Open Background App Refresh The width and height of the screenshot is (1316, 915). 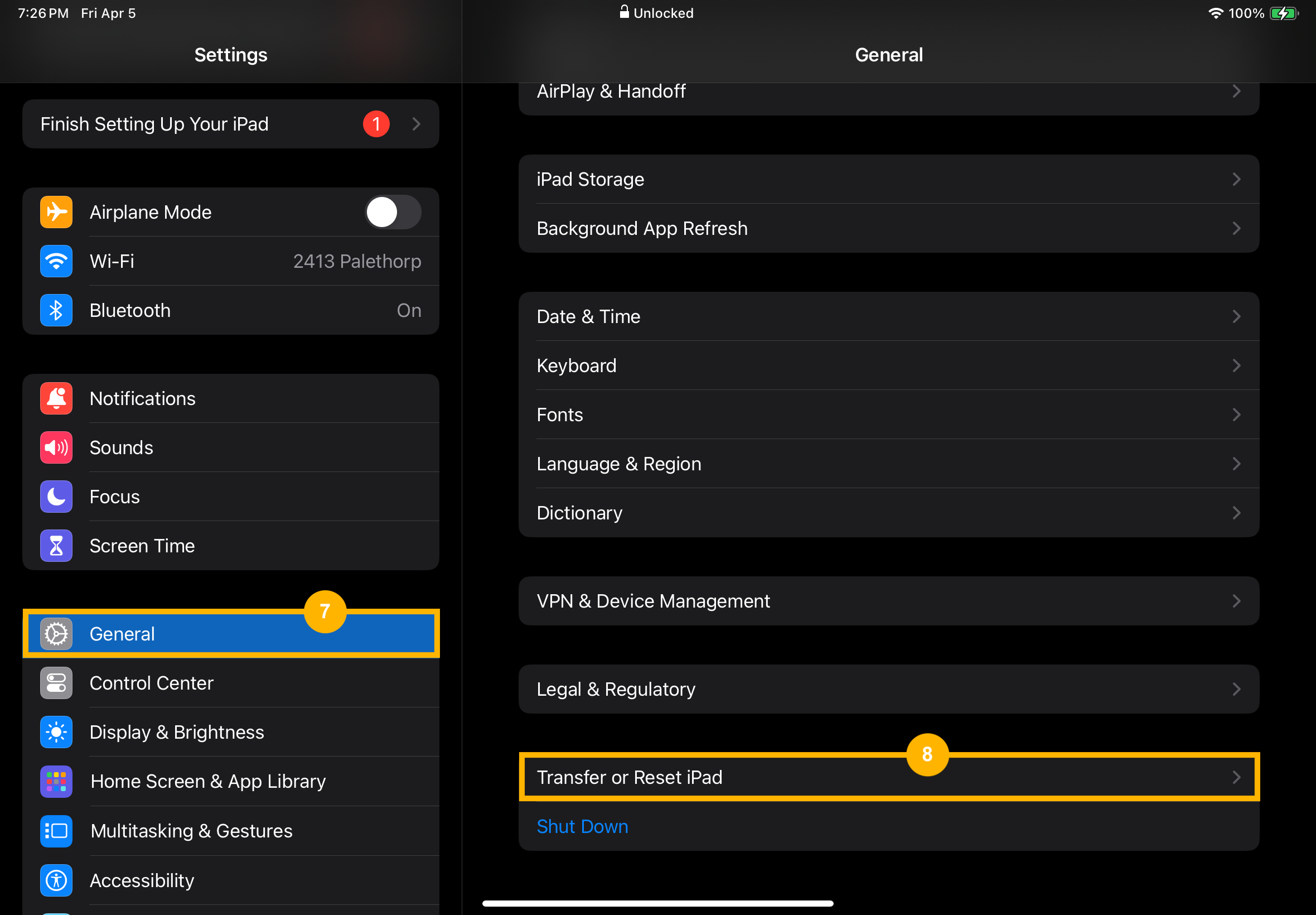click(x=889, y=228)
